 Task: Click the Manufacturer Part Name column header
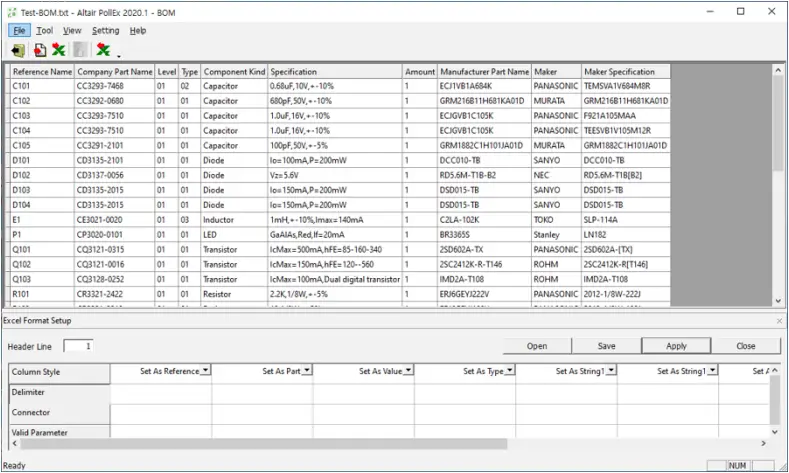tap(485, 72)
